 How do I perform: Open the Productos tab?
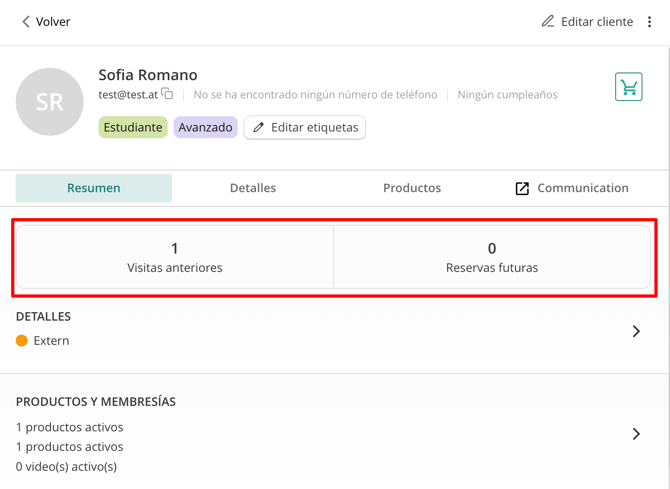coord(412,188)
